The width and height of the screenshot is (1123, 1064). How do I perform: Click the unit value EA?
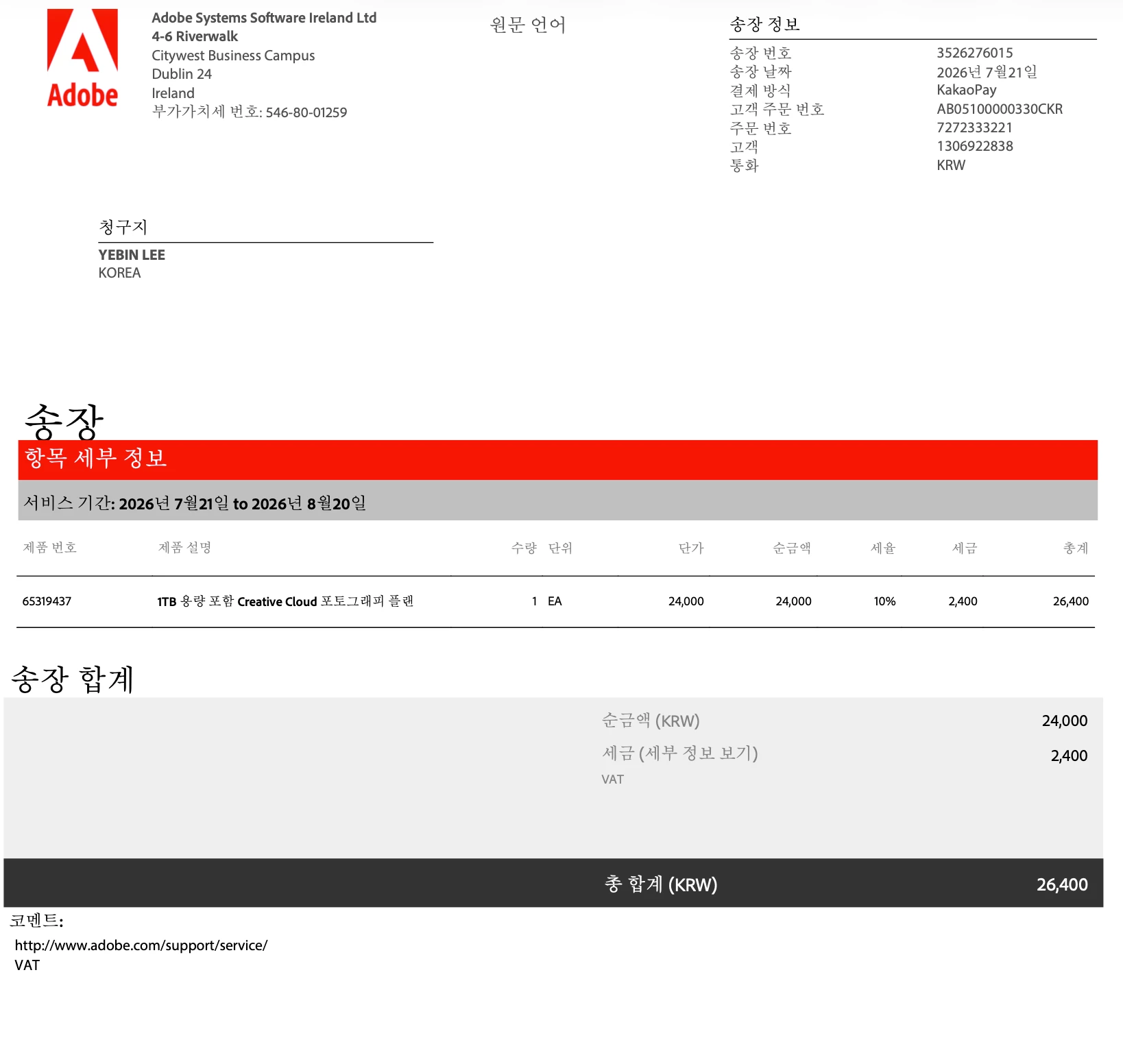click(555, 601)
